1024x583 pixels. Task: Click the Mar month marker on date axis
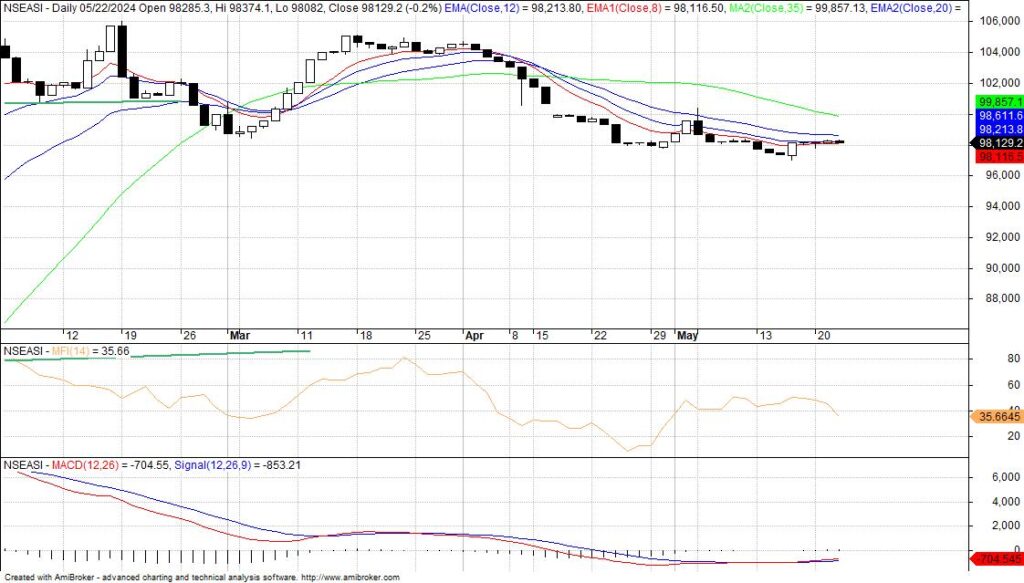click(x=240, y=335)
